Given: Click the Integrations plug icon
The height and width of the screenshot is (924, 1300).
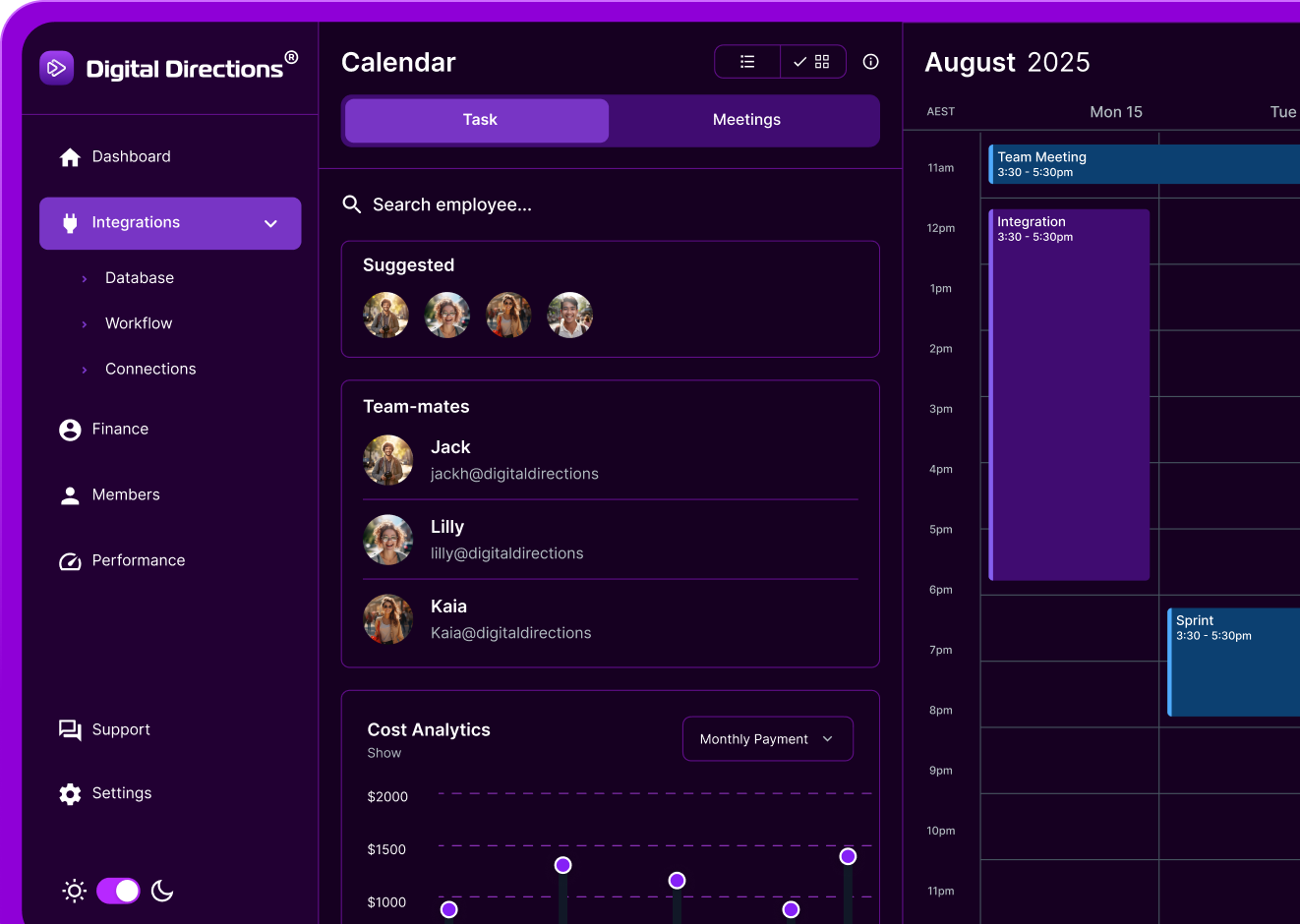Looking at the screenshot, I should click(70, 223).
